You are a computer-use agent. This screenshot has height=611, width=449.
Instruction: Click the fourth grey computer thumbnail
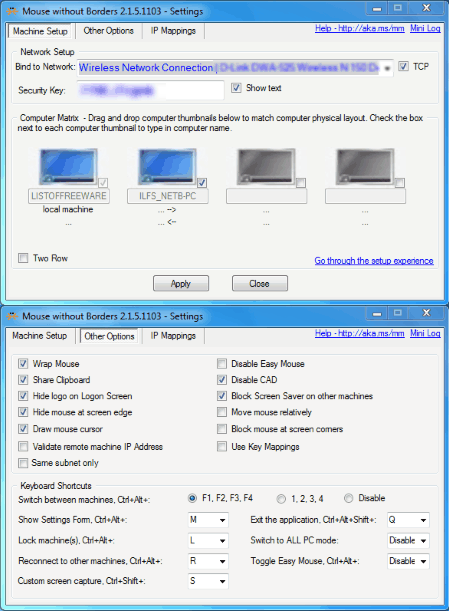(x=365, y=166)
